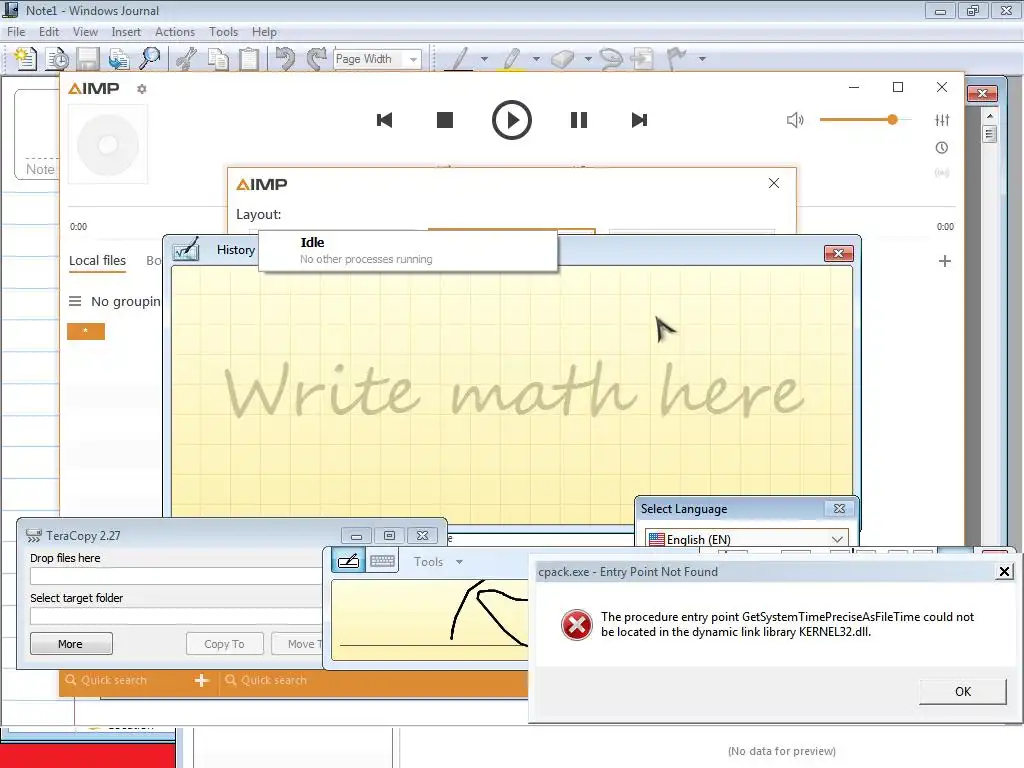Open the View menu

pos(85,31)
